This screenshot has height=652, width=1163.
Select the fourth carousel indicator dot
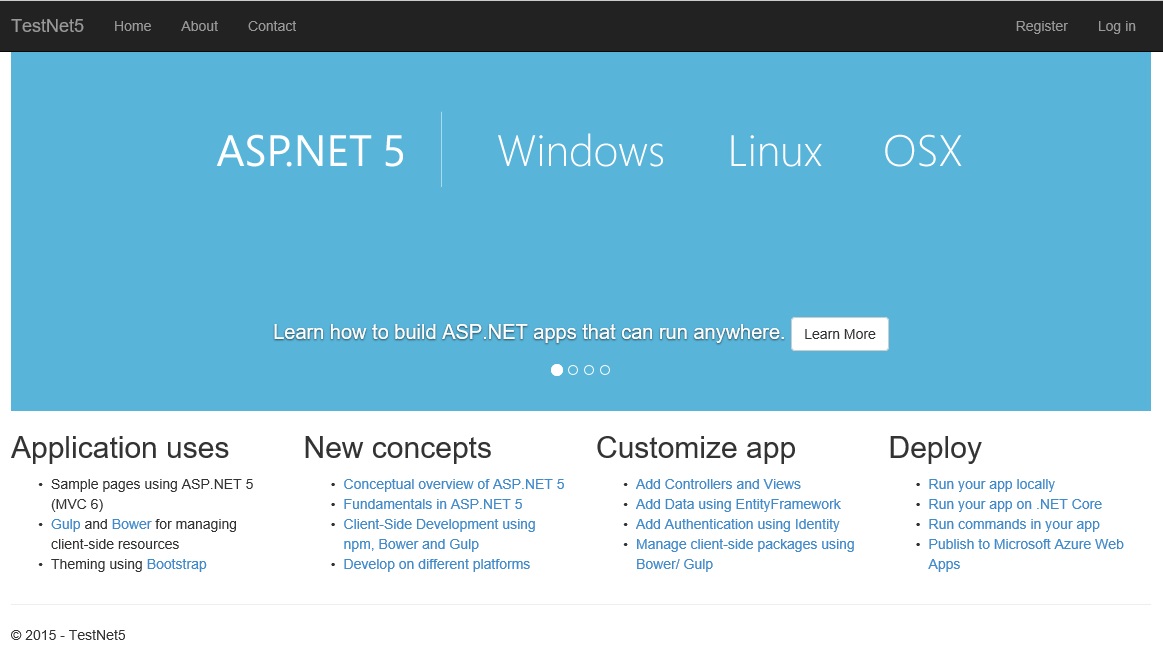[x=605, y=369]
